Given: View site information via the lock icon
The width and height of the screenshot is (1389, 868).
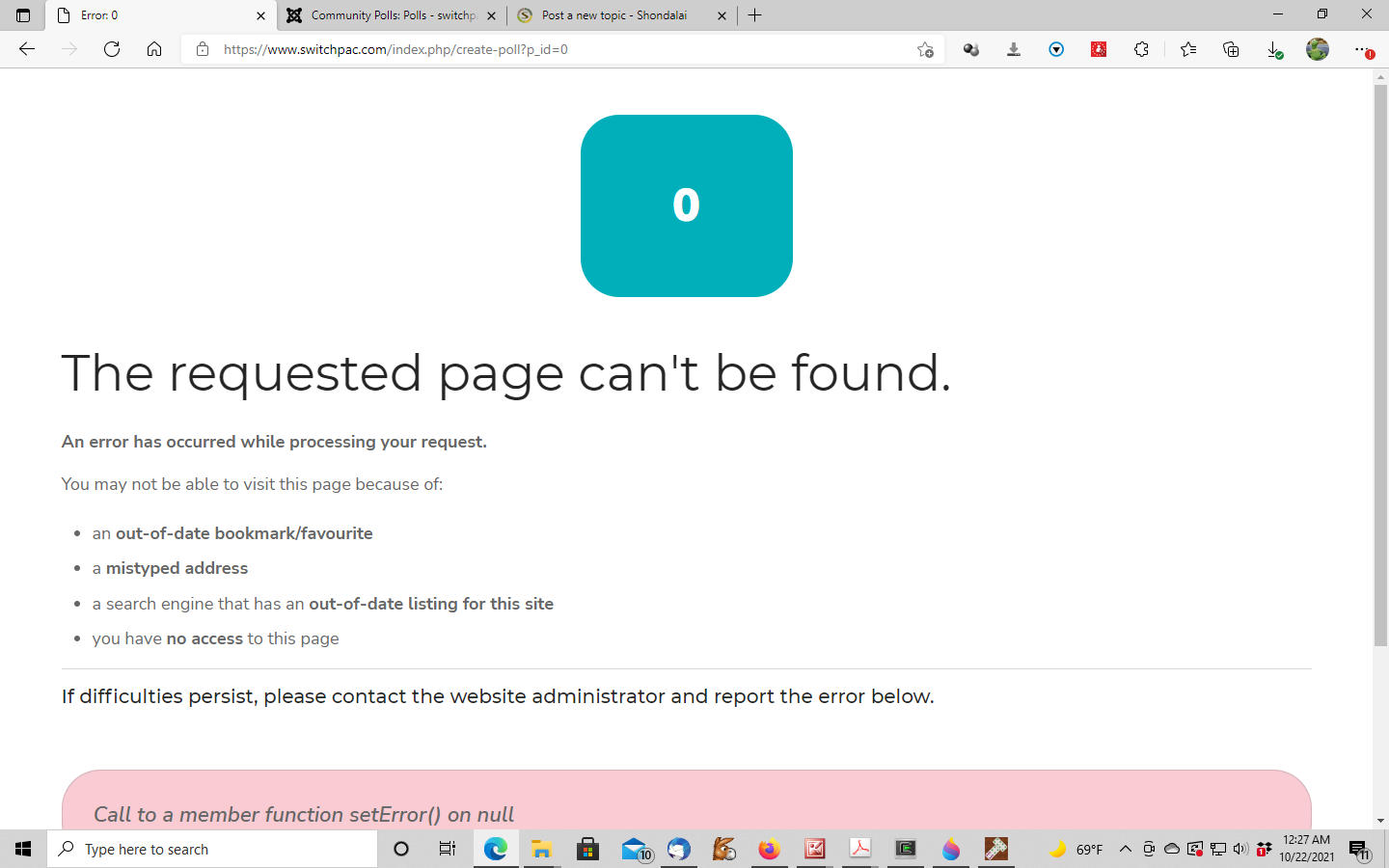Looking at the screenshot, I should pyautogui.click(x=203, y=49).
